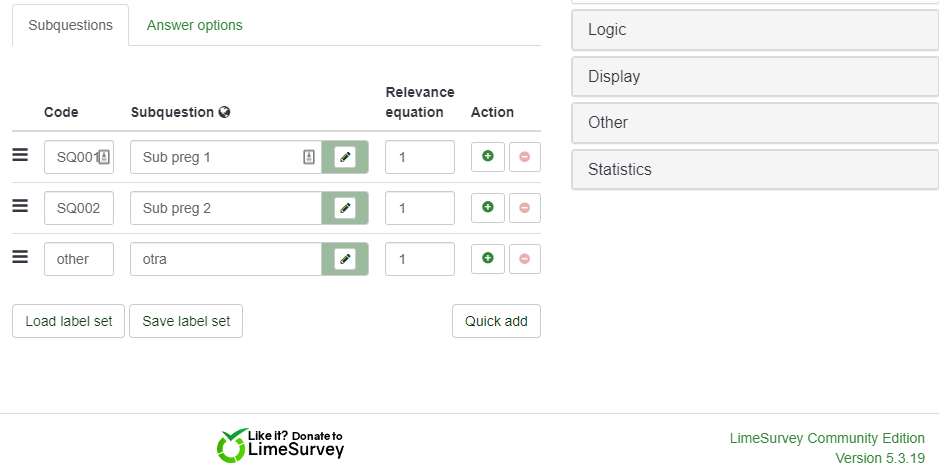Grab the drag handle for SQ002 row
Image resolution: width=939 pixels, height=471 pixels.
pyautogui.click(x=20, y=206)
